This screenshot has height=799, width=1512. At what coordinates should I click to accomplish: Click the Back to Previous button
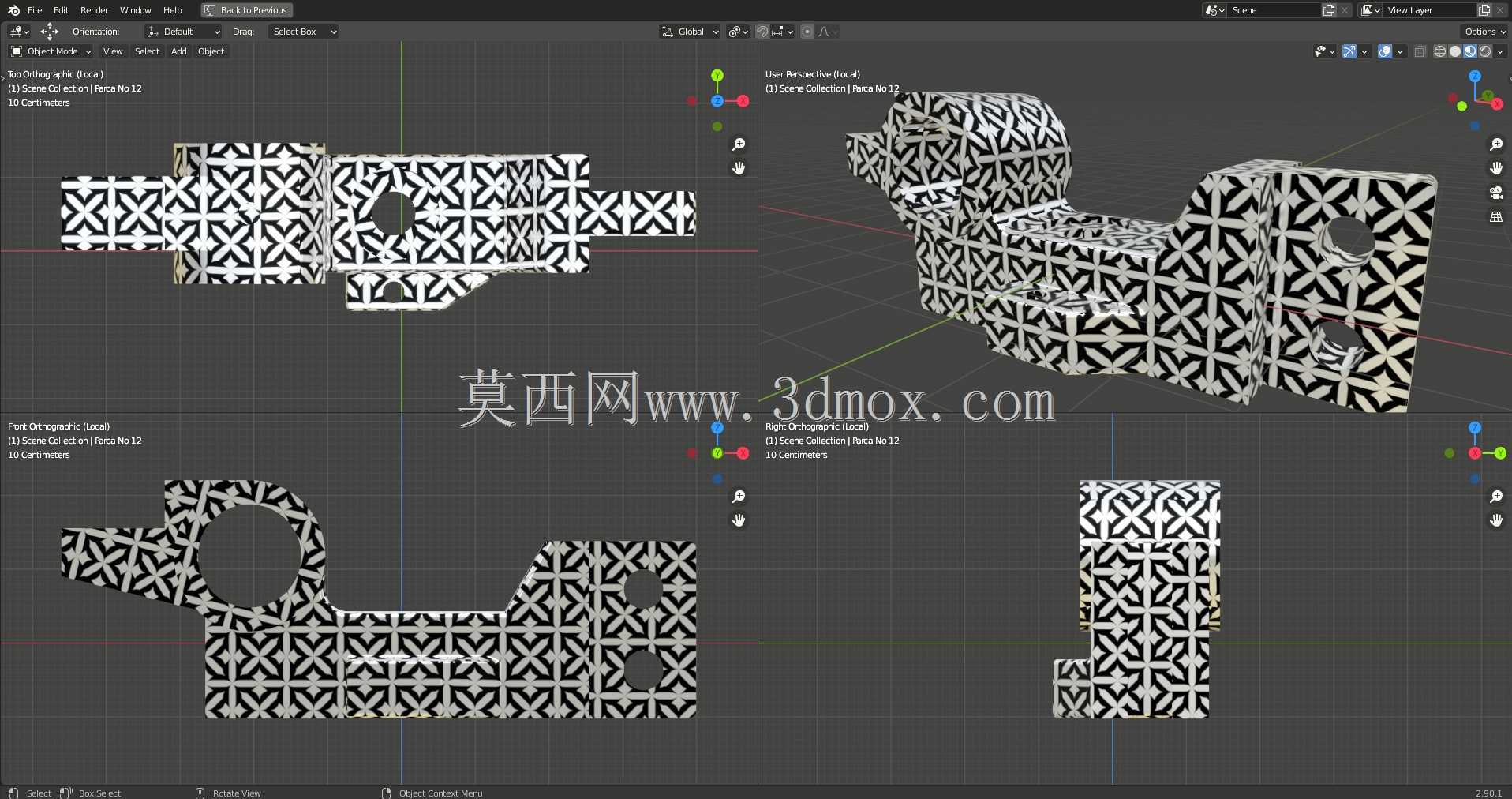tap(246, 10)
